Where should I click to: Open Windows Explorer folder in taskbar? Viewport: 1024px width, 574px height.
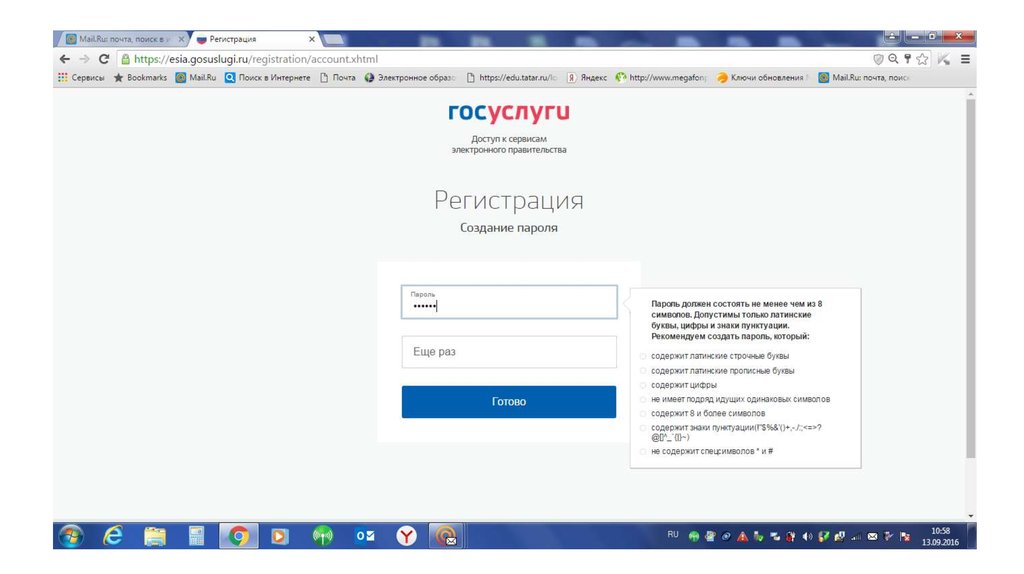click(x=155, y=536)
